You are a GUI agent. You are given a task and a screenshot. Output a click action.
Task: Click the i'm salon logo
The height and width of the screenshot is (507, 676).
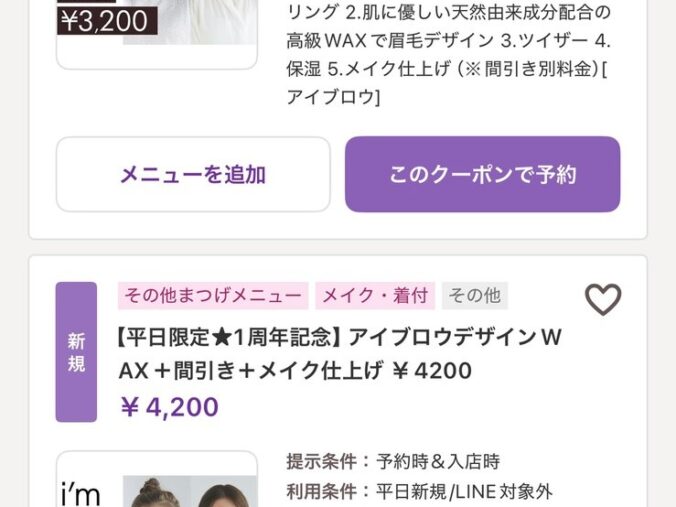click(x=81, y=494)
